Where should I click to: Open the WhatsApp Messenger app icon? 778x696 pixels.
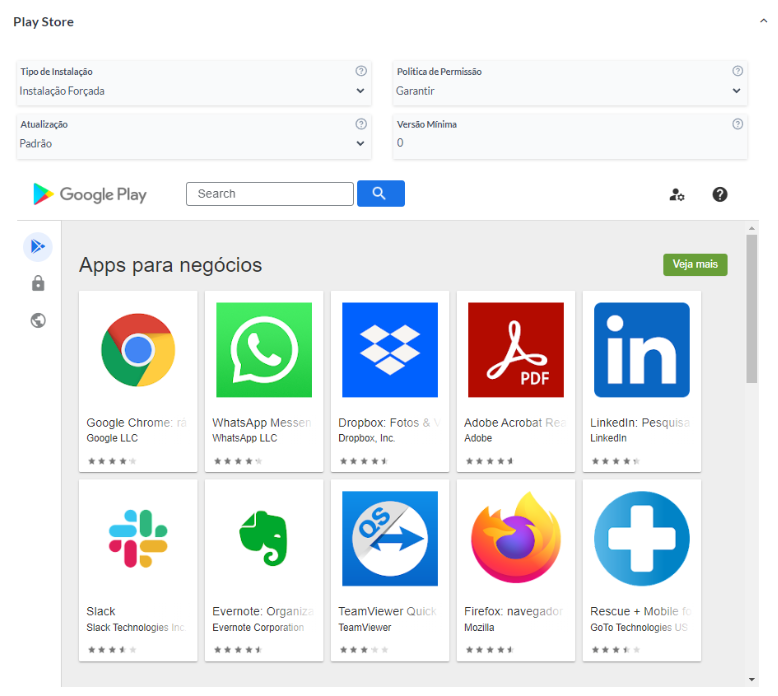click(264, 350)
